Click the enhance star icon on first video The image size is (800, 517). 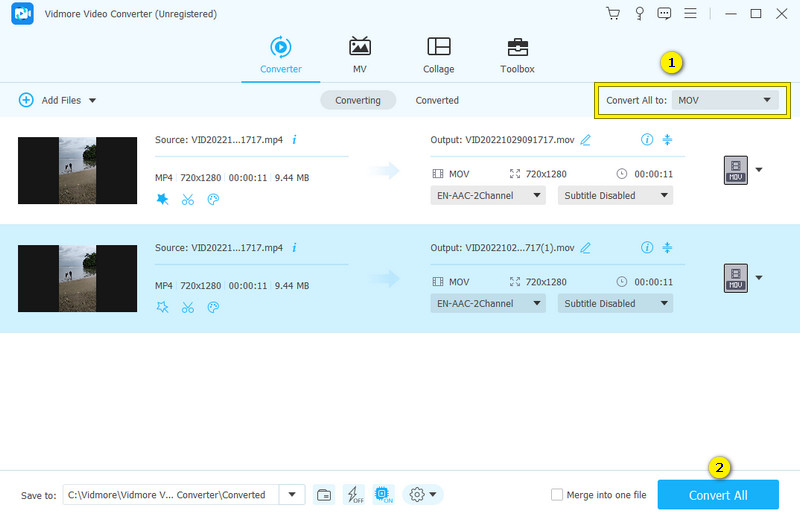(162, 199)
